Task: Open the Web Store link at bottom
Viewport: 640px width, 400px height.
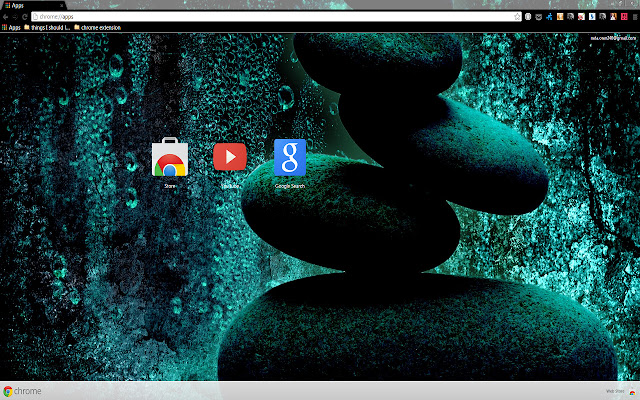Action: [615, 391]
